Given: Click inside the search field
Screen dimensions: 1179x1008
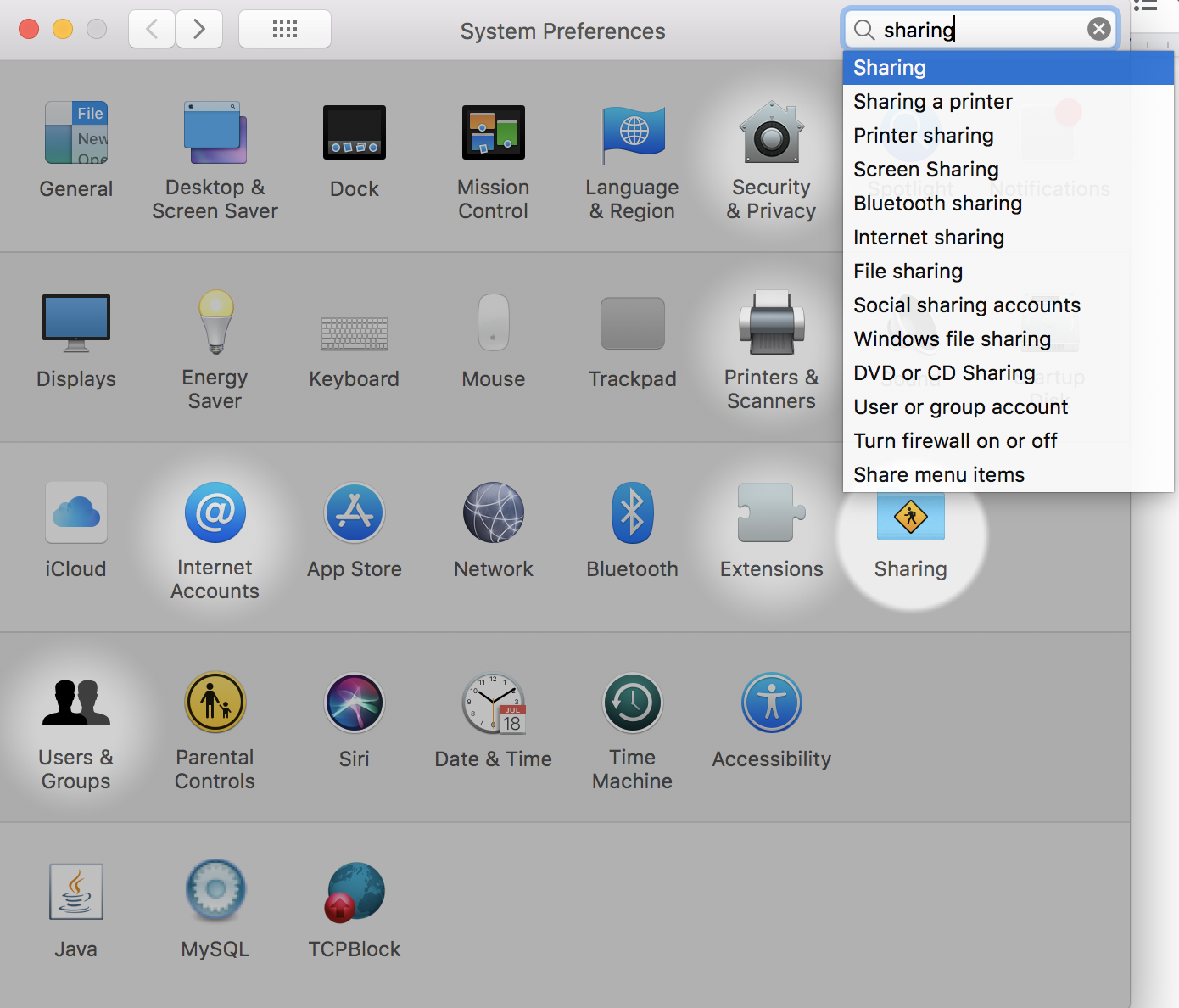Looking at the screenshot, I should [981, 30].
